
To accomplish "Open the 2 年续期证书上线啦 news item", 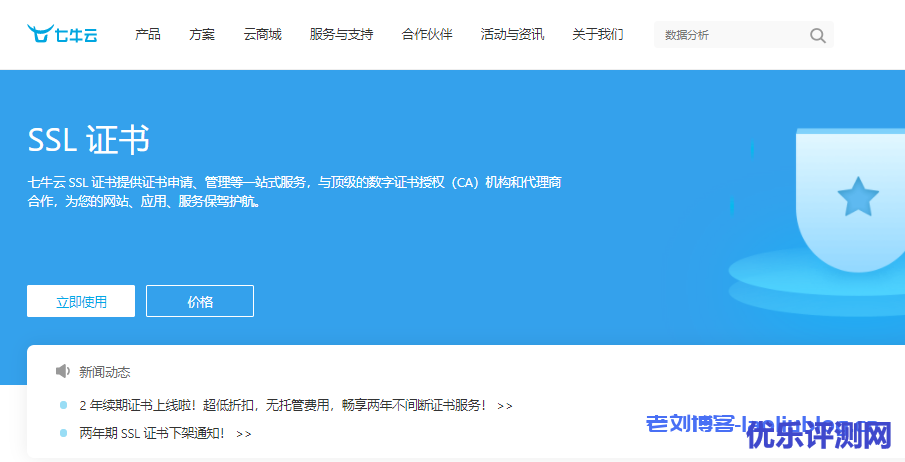I will [282, 406].
